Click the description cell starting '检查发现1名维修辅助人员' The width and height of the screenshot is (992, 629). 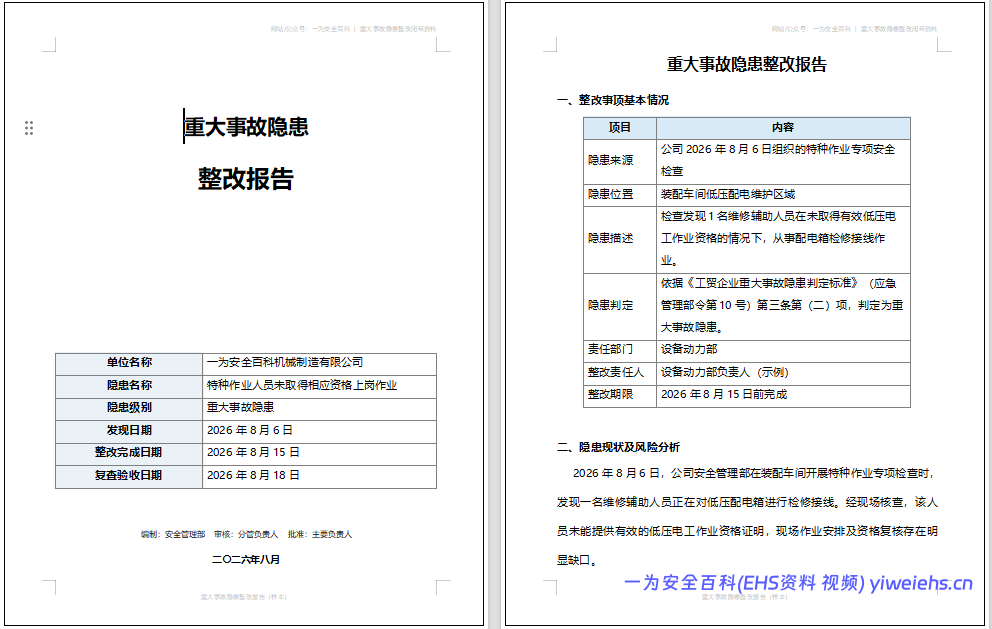click(783, 239)
